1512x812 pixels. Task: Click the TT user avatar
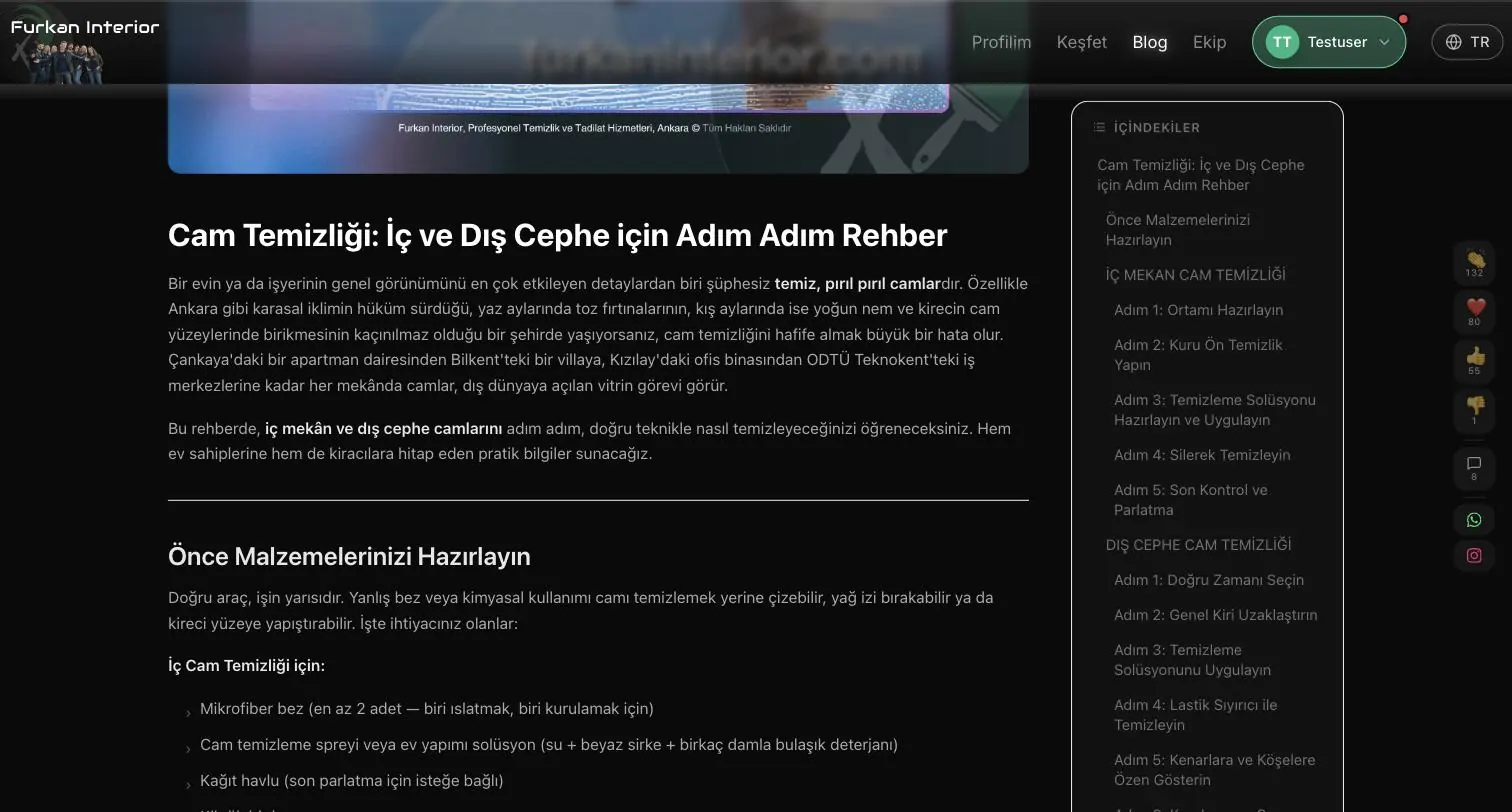click(x=1282, y=42)
